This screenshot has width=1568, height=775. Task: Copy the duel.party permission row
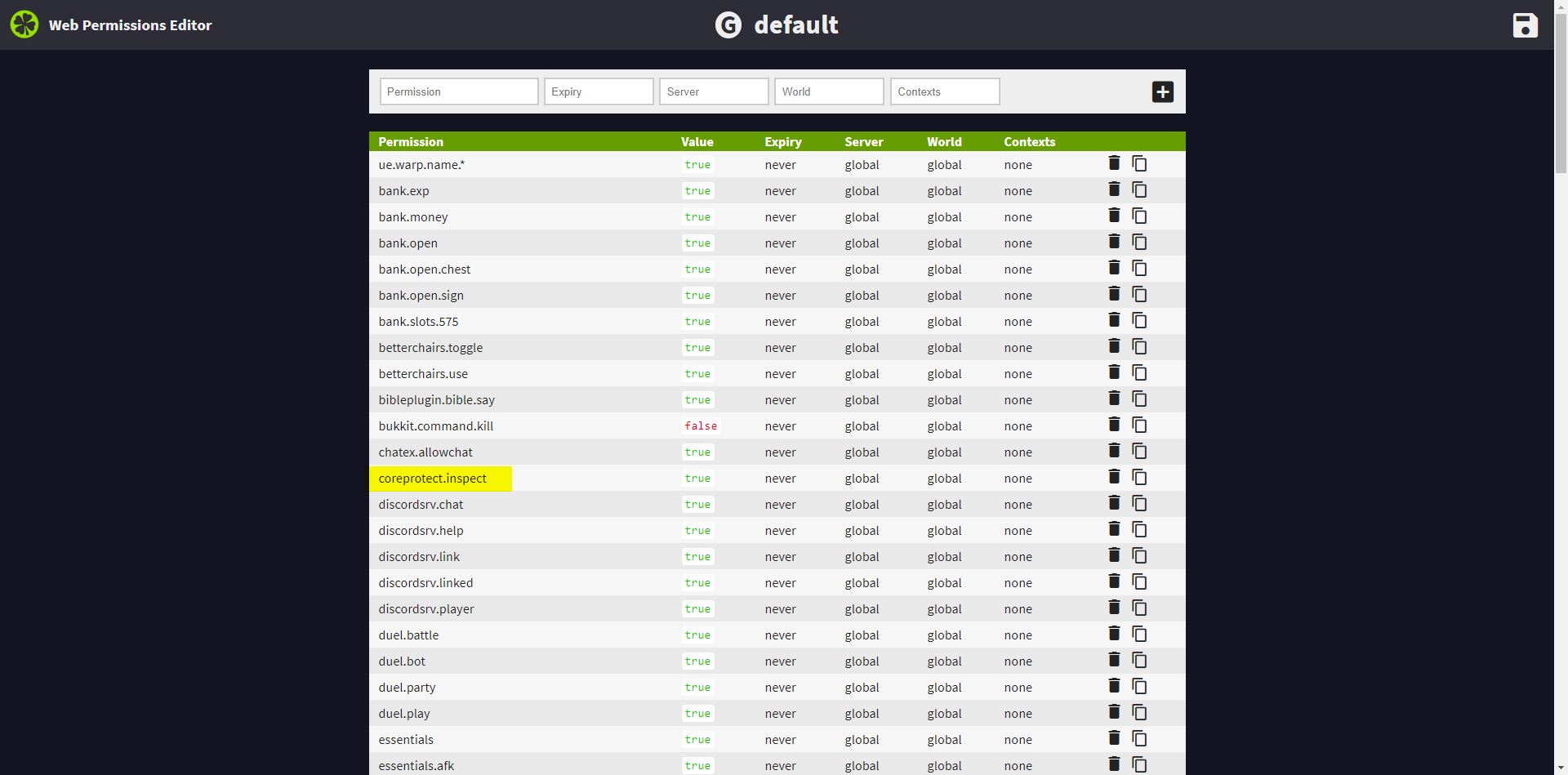point(1139,687)
